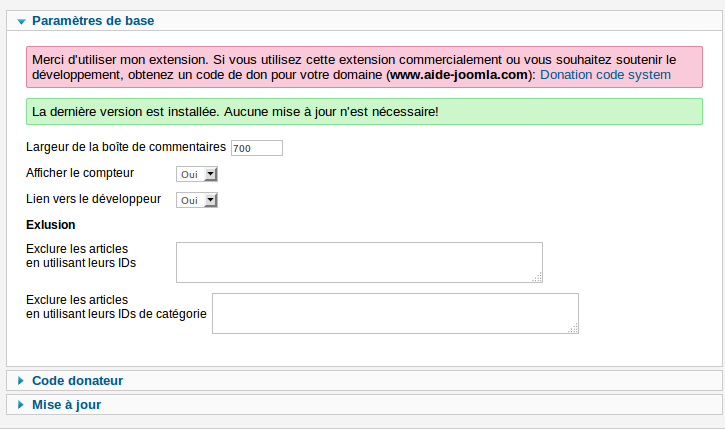The width and height of the screenshot is (725, 433).
Task: Click the Mise à jour triangle icon
Action: pyautogui.click(x=20, y=405)
